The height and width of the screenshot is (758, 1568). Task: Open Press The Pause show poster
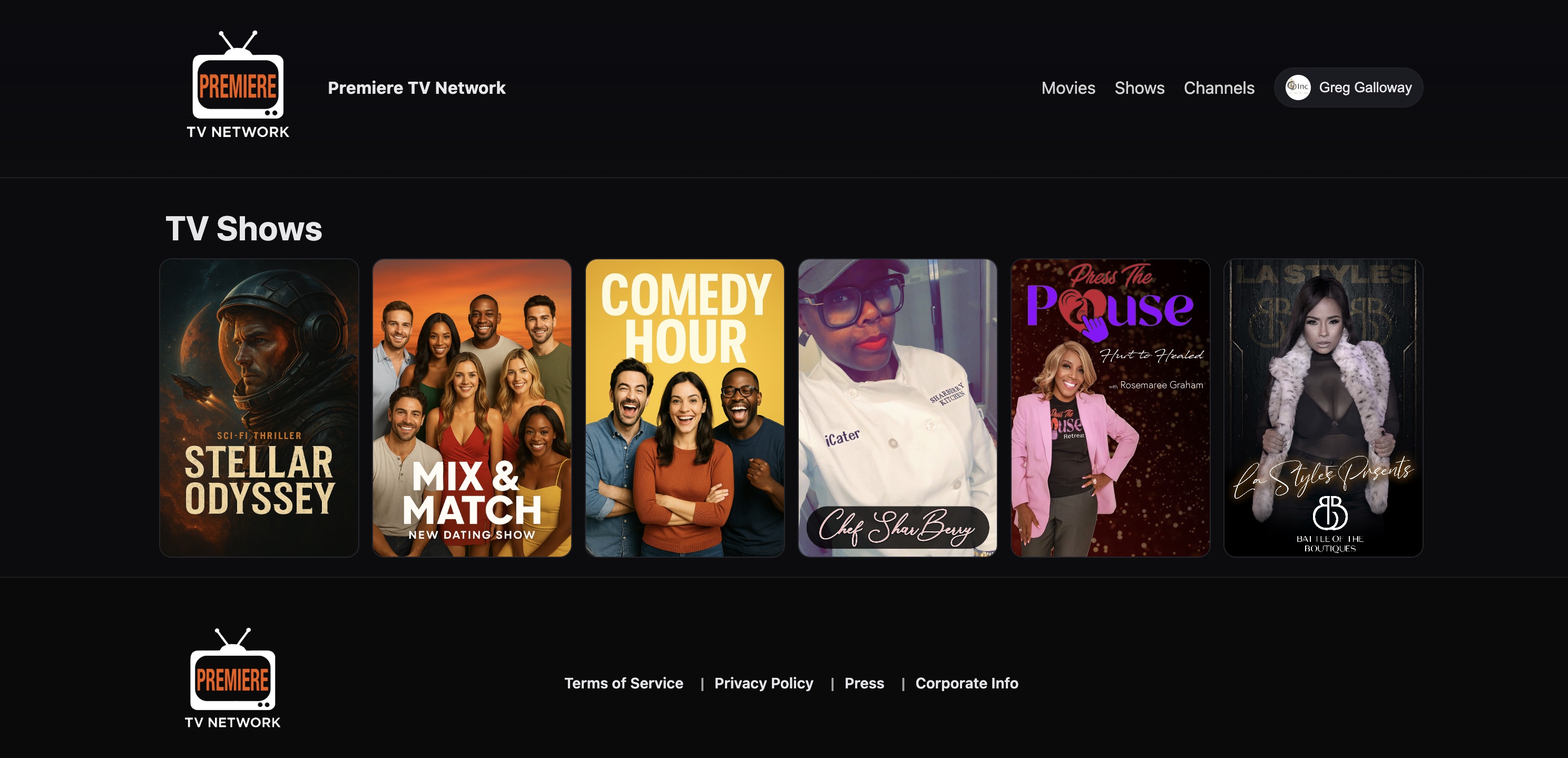point(1110,407)
